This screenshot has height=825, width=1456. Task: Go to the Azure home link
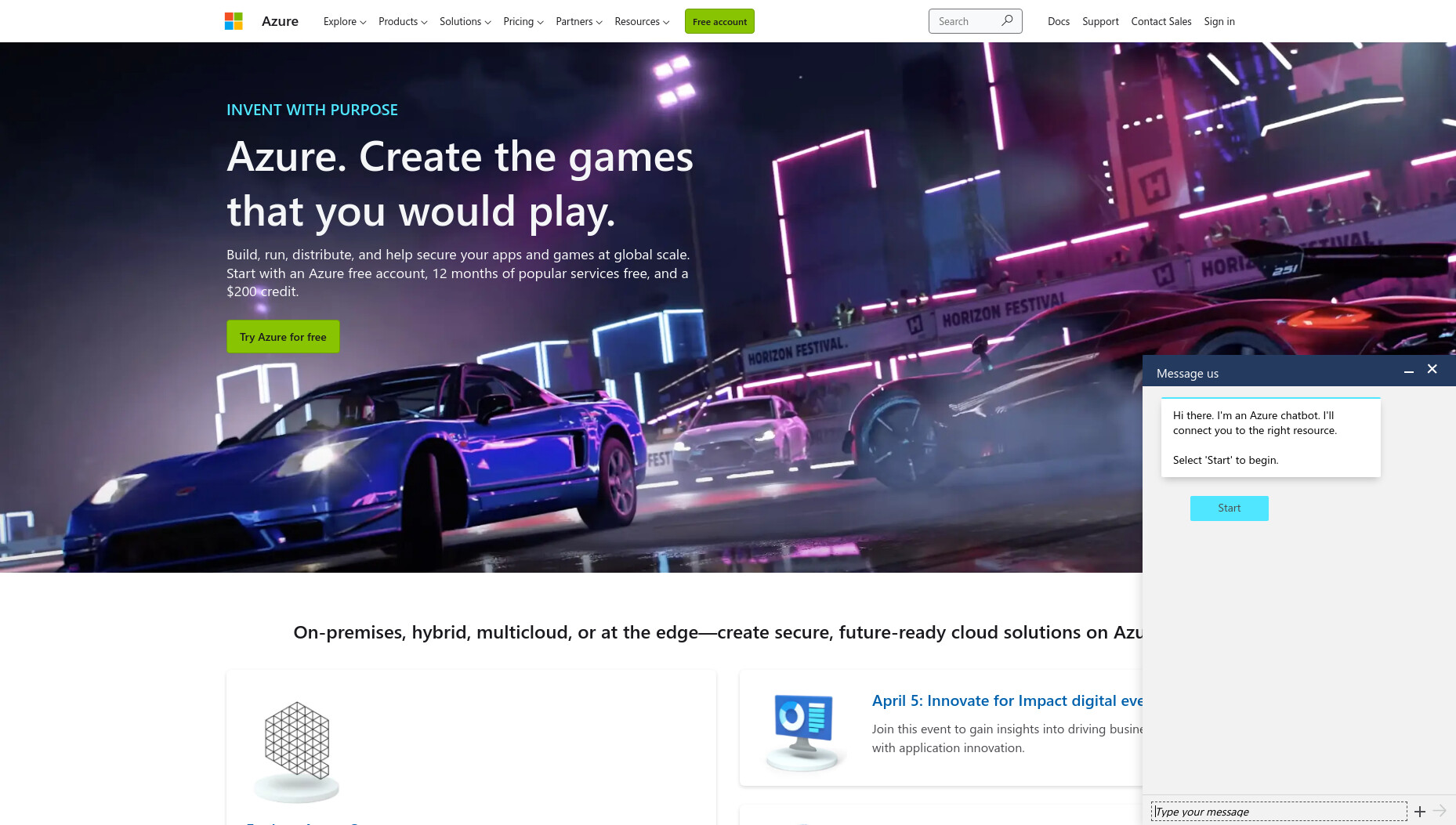[280, 21]
